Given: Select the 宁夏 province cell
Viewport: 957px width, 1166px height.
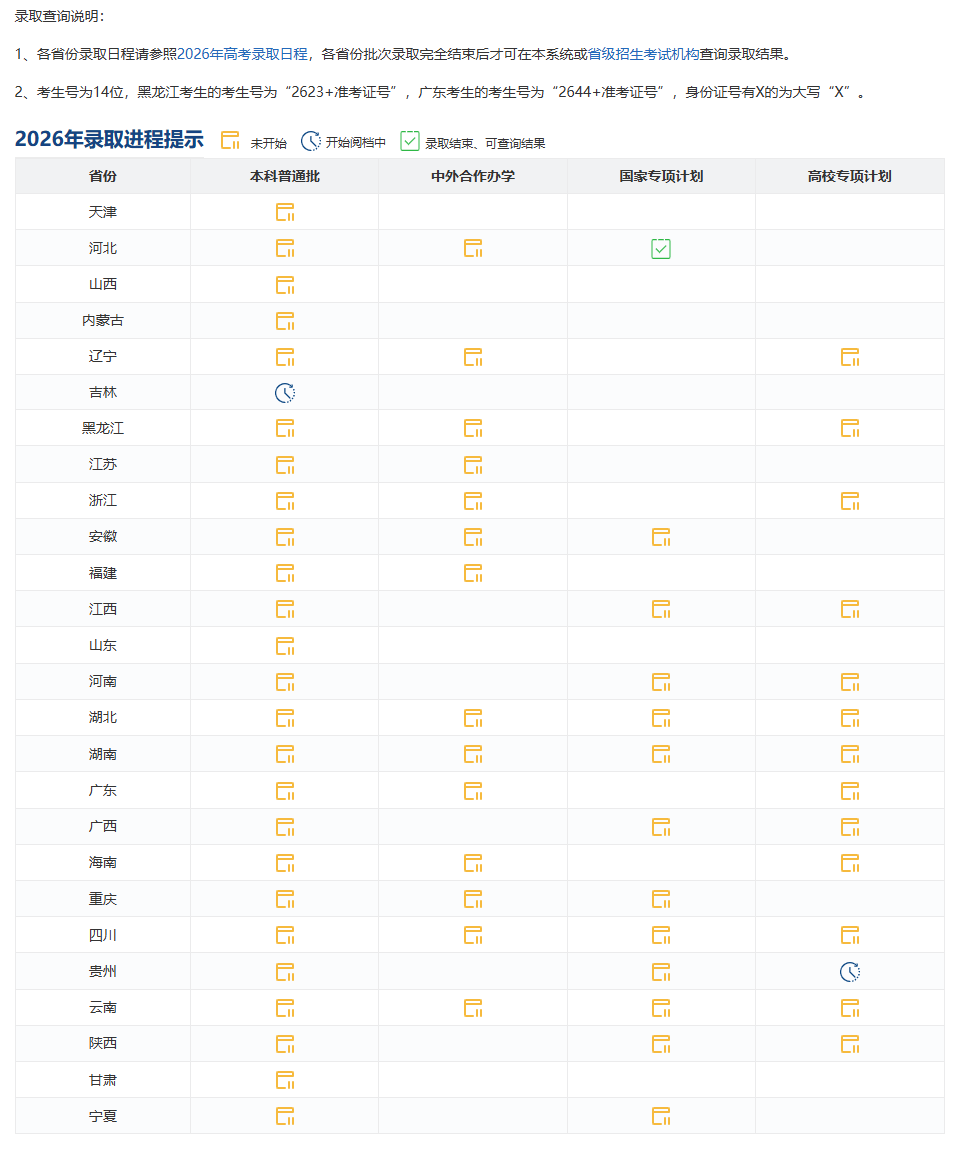Looking at the screenshot, I should (x=103, y=1116).
